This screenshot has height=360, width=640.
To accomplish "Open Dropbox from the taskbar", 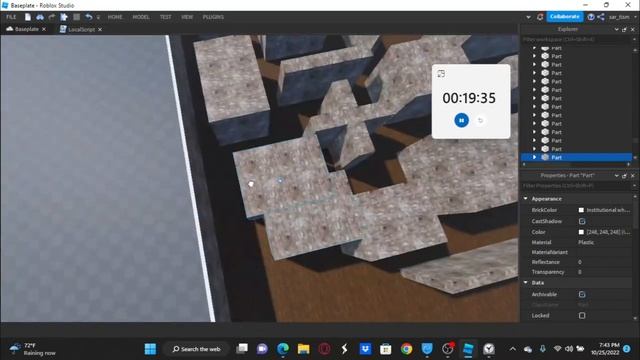I will [365, 349].
